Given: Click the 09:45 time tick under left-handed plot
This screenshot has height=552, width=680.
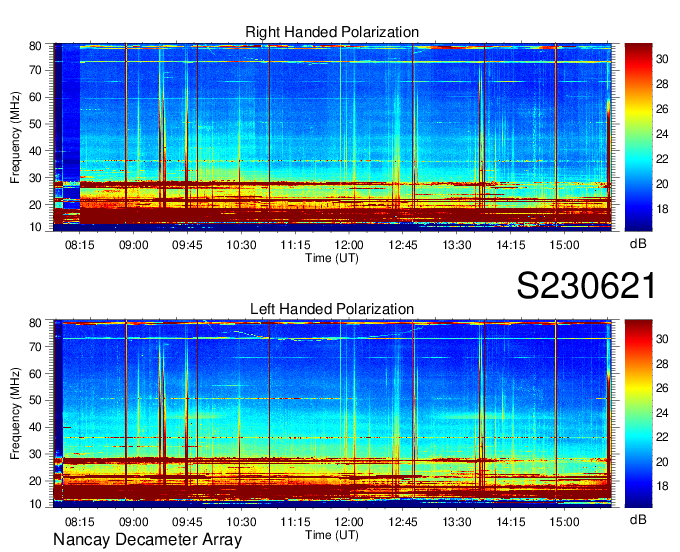Looking at the screenshot, I should pos(187,522).
